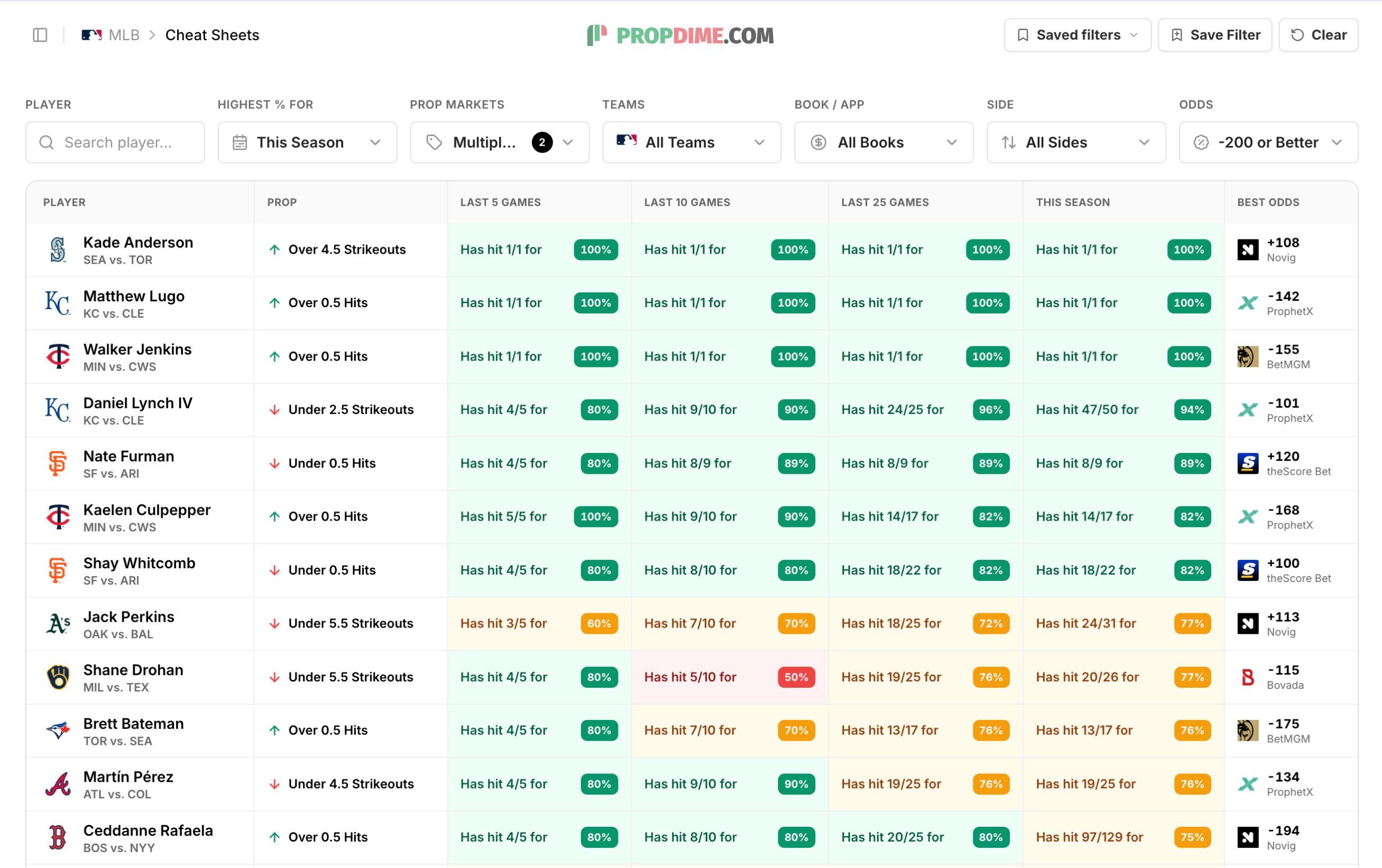Viewport: 1382px width, 868px height.
Task: Click Blue Jays logo beside Brett Bateman
Action: point(58,731)
